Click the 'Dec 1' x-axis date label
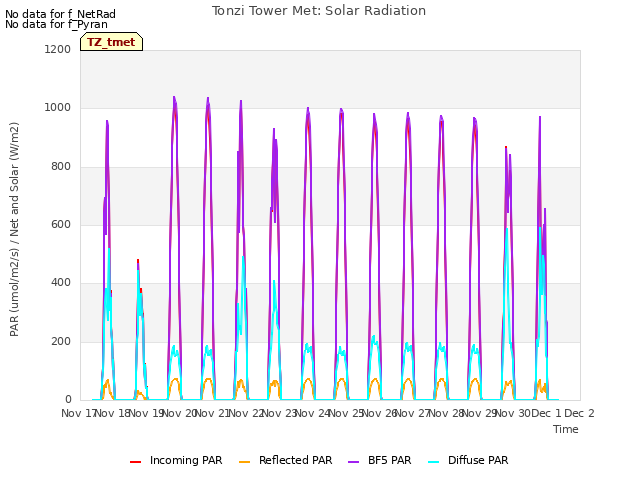 point(546,413)
